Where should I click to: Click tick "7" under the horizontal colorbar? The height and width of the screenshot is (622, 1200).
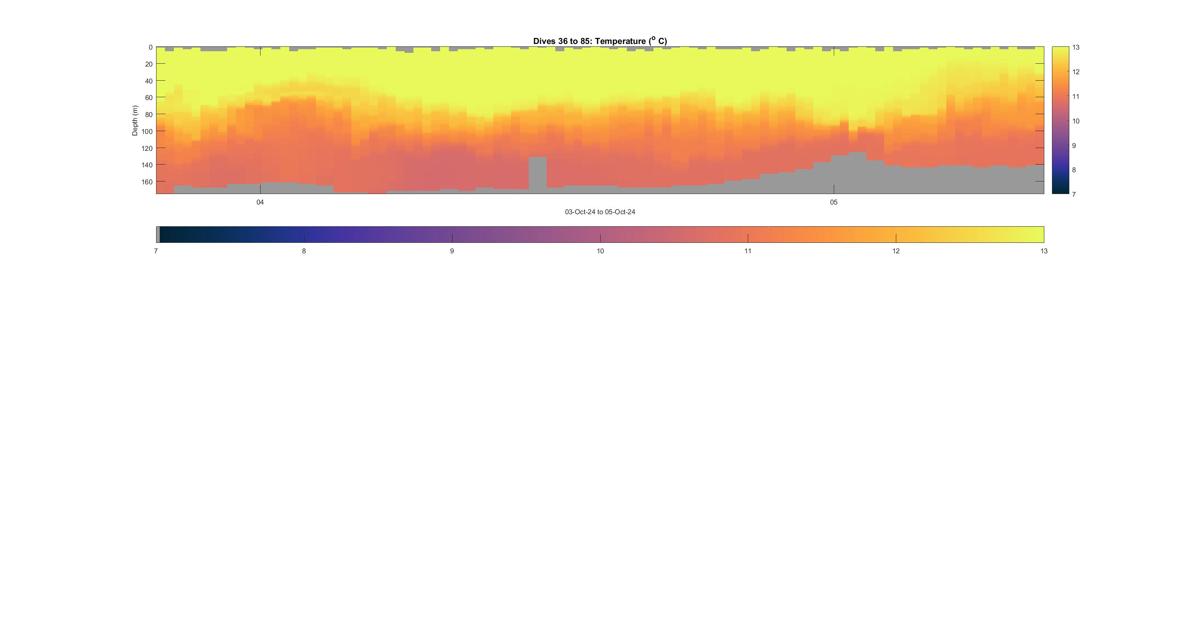pyautogui.click(x=156, y=251)
